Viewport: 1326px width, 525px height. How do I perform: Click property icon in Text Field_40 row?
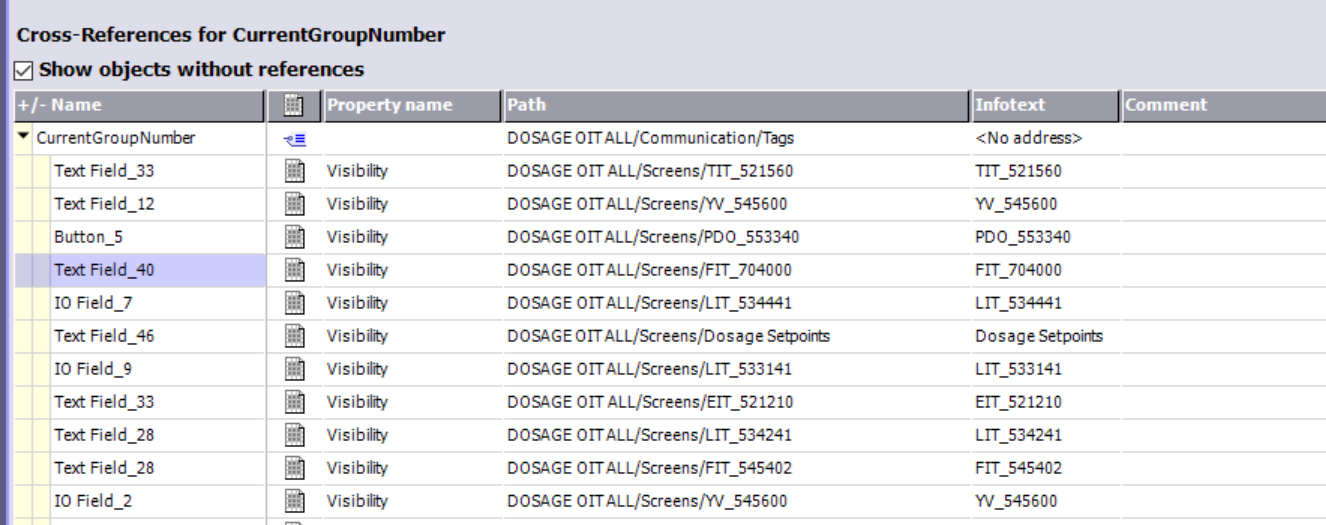tap(294, 270)
